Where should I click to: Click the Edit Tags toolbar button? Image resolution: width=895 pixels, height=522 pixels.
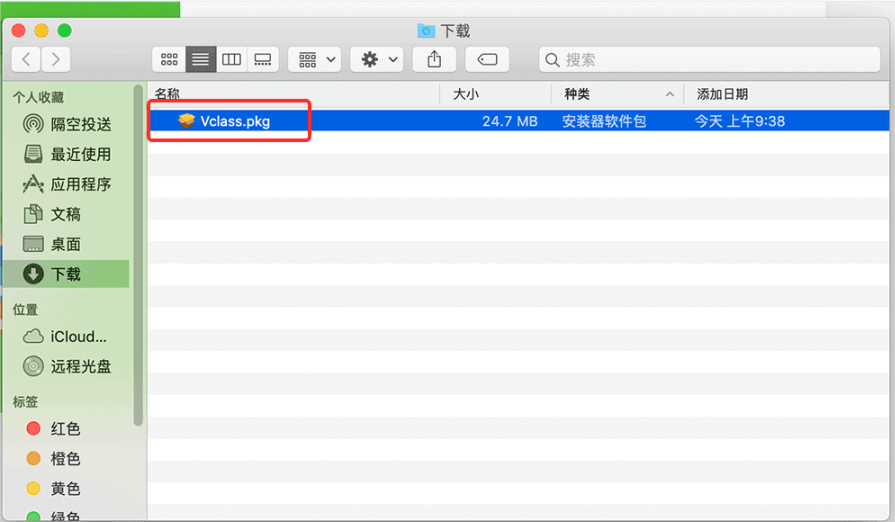tap(487, 60)
